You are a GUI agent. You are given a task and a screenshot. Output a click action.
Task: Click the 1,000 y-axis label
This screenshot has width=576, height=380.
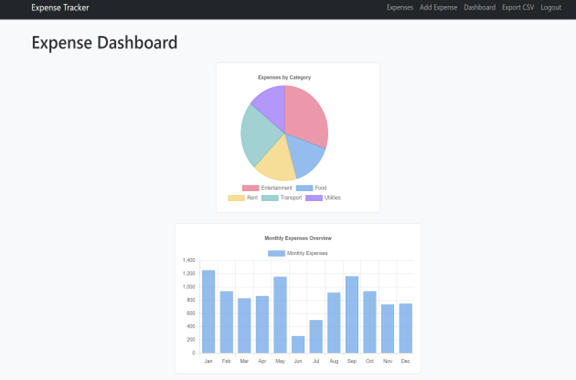point(189,287)
